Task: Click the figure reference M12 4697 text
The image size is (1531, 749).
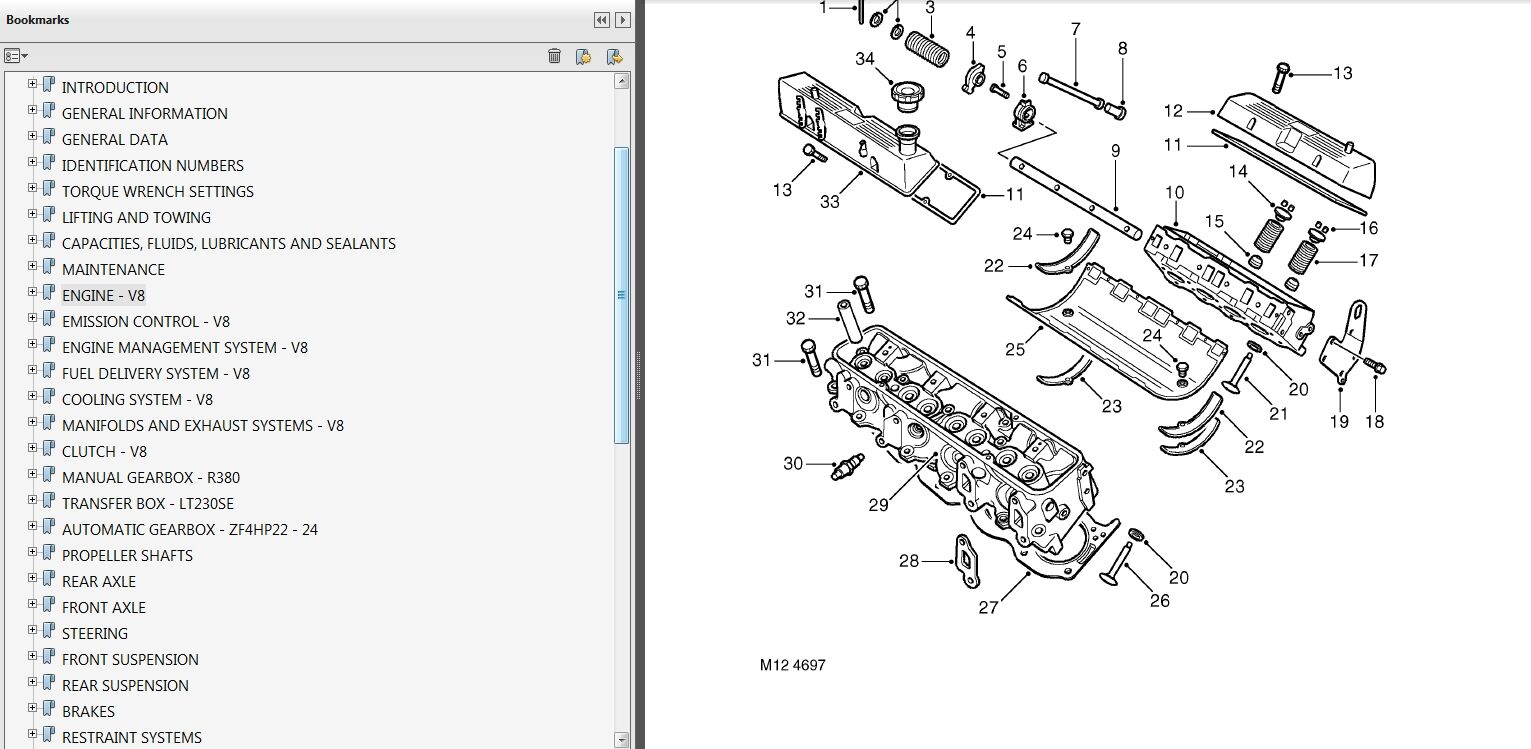Action: (x=793, y=665)
